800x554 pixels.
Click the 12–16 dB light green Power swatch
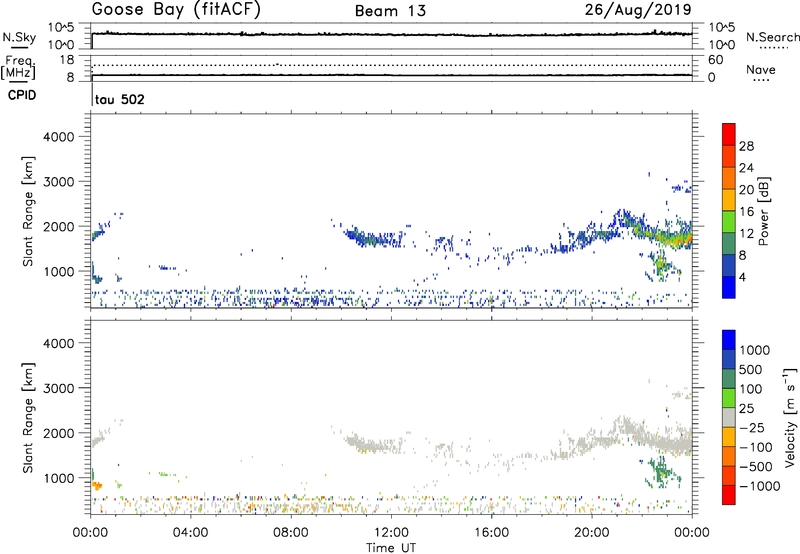729,221
